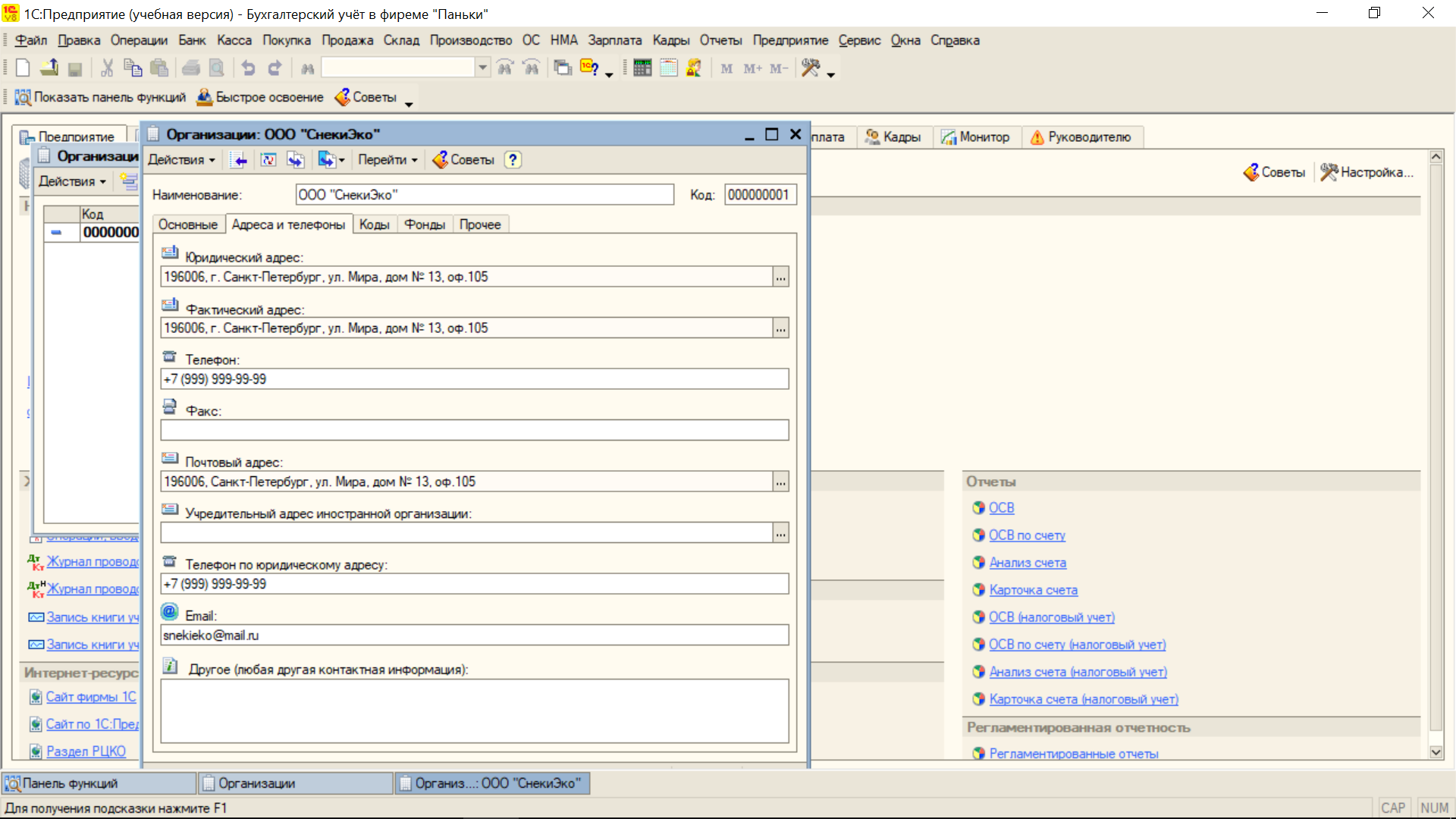This screenshot has height=819, width=1456.
Task: Click Быстрое освоение button
Action: pyautogui.click(x=260, y=97)
